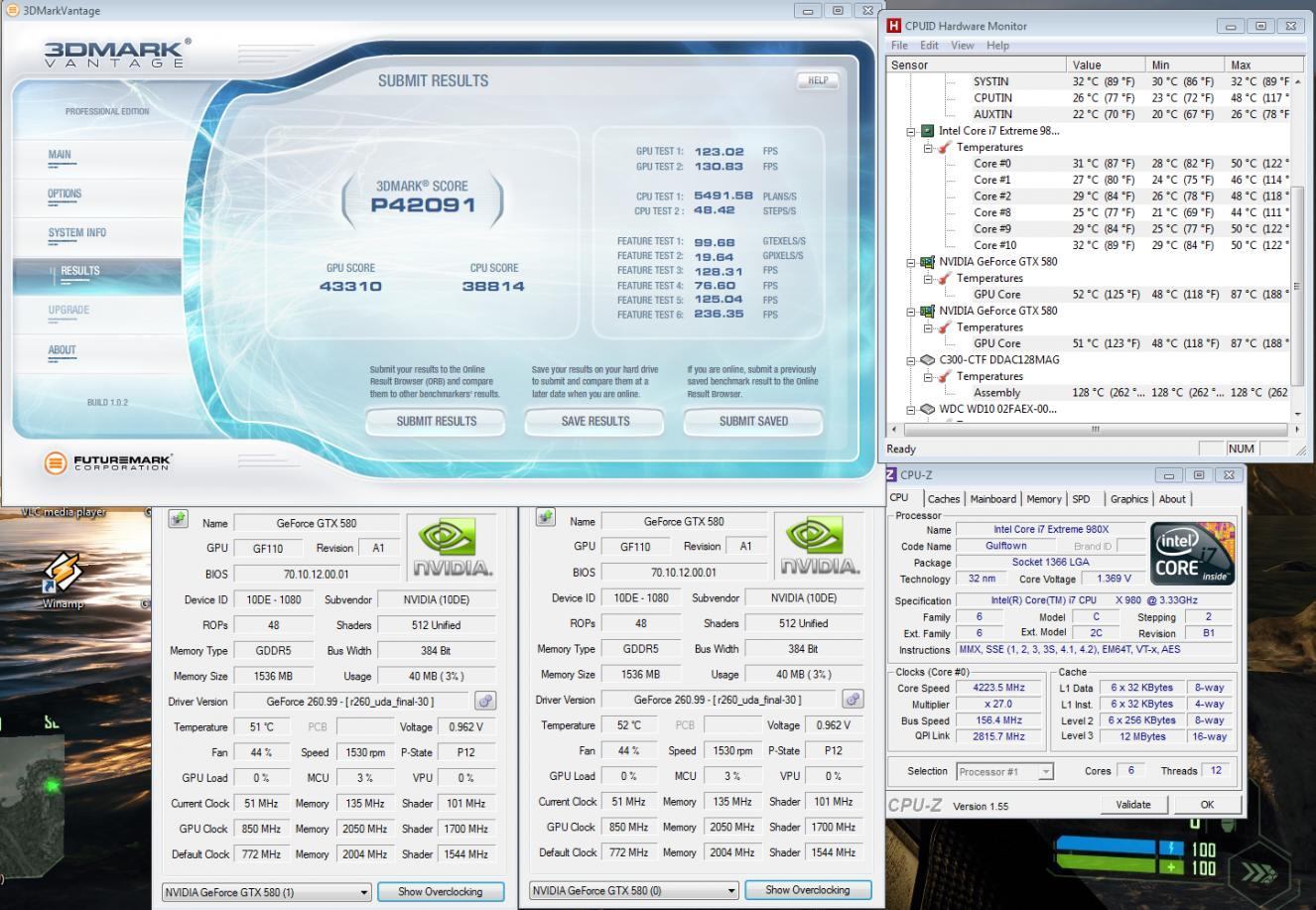The width and height of the screenshot is (1316, 910).
Task: Open Main in 3DMark Vantage sidebar
Action: click(x=60, y=155)
